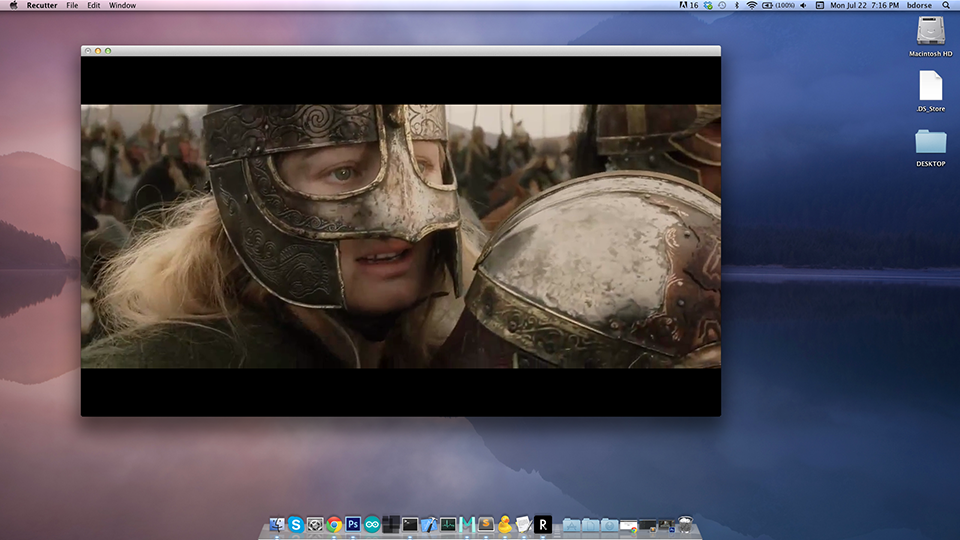Restore the minimized Photoshop window in dock

666,526
